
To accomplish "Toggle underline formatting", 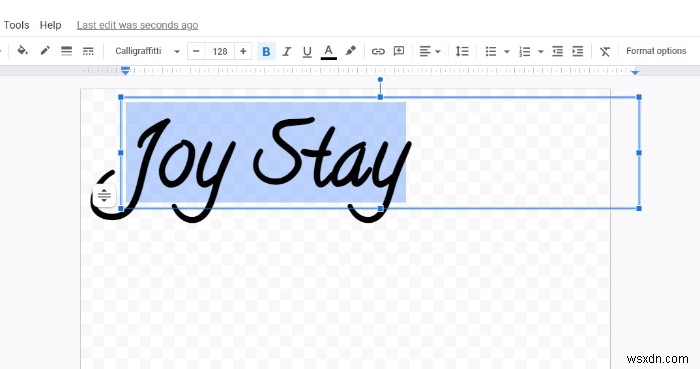I will pyautogui.click(x=307, y=51).
